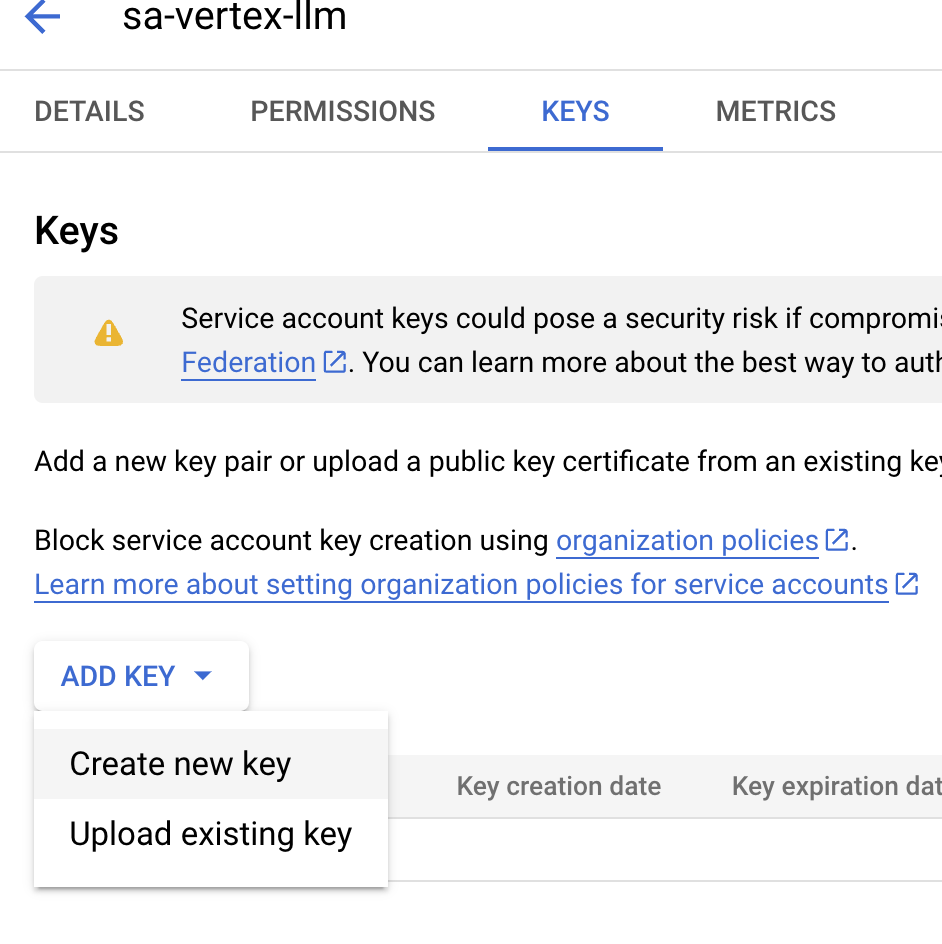Switch to the DETAILS tab
The image size is (942, 944).
(x=90, y=111)
